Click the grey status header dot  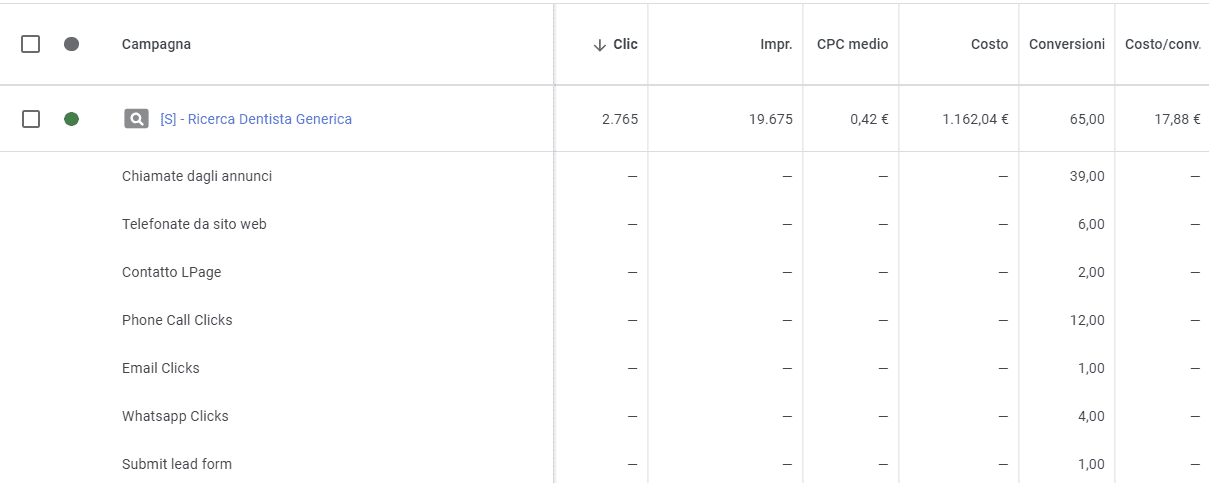tap(71, 44)
